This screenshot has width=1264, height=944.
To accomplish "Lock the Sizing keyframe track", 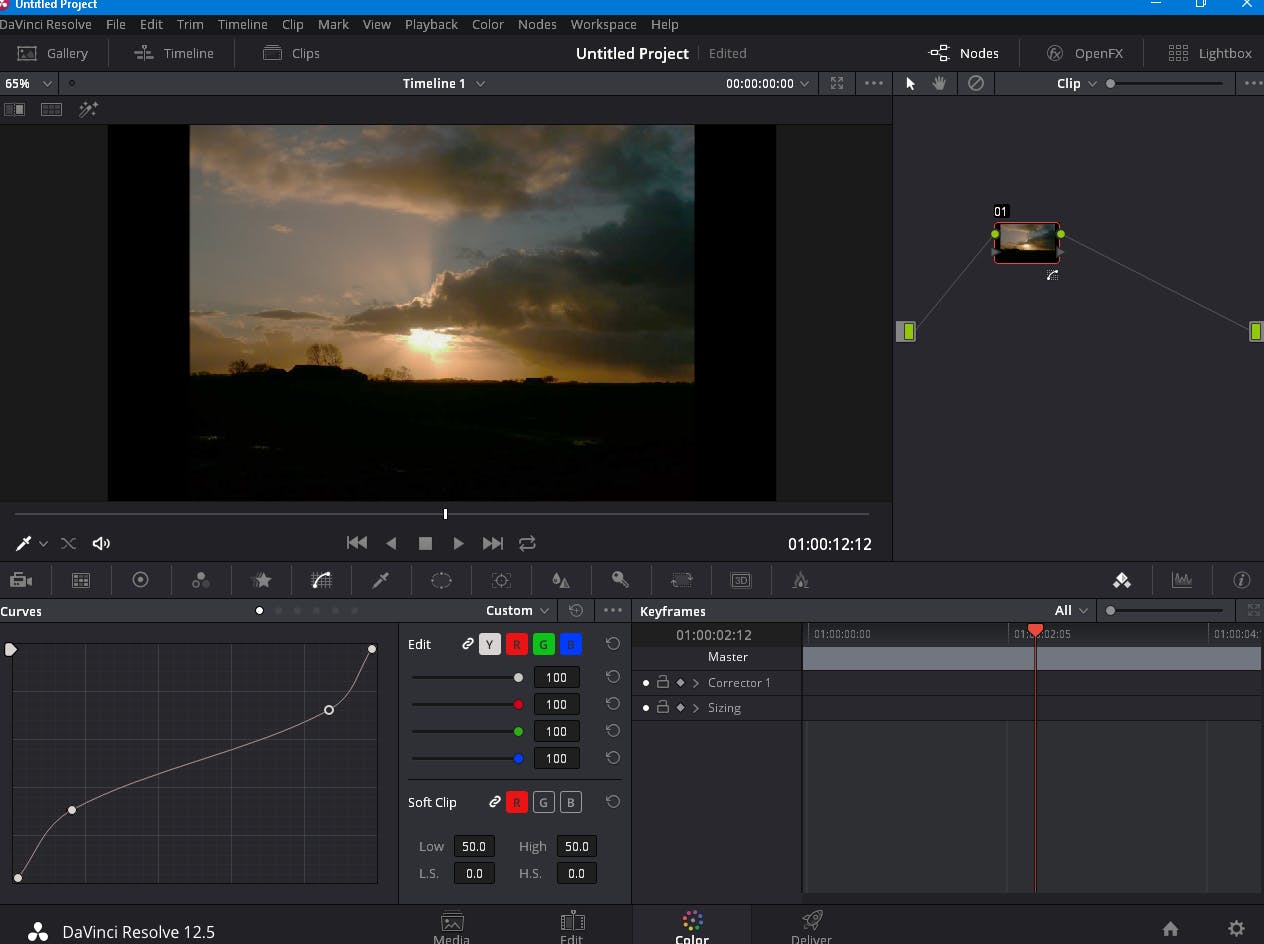I will 663,707.
